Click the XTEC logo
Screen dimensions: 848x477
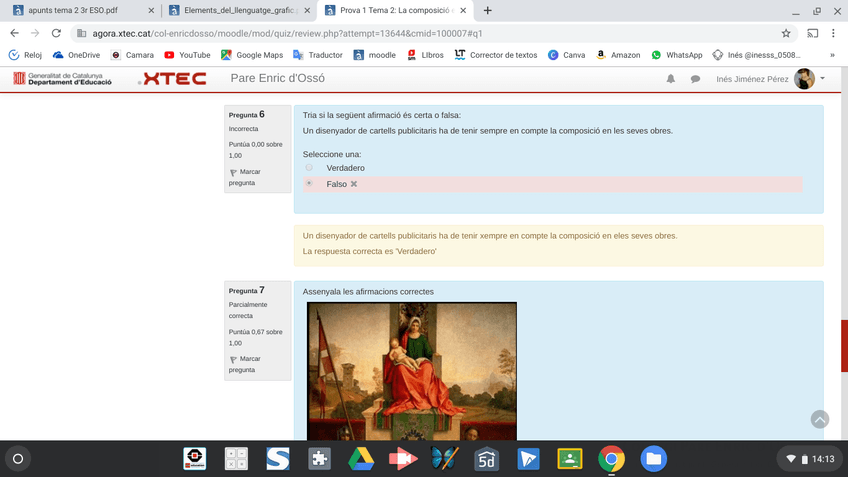point(172,78)
